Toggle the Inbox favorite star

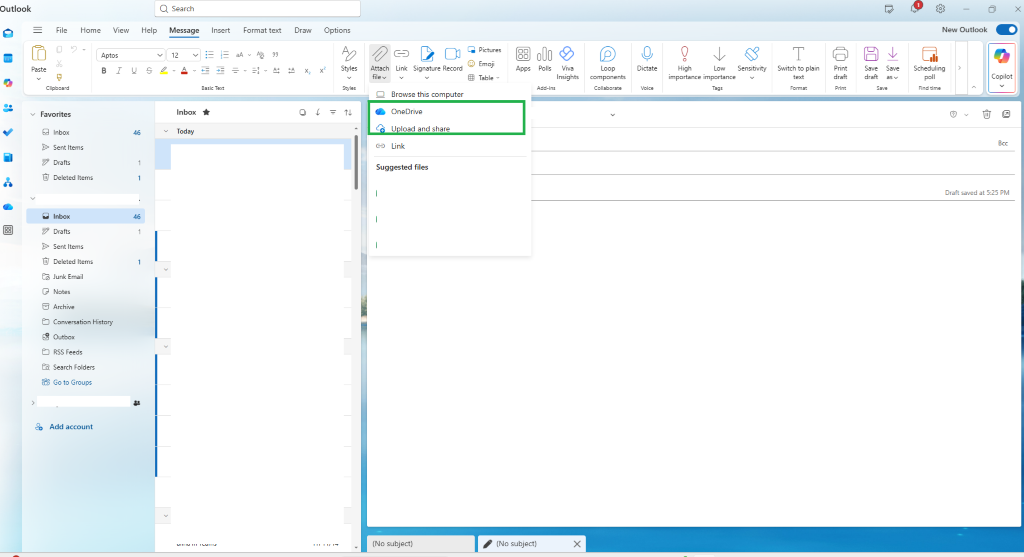click(206, 112)
